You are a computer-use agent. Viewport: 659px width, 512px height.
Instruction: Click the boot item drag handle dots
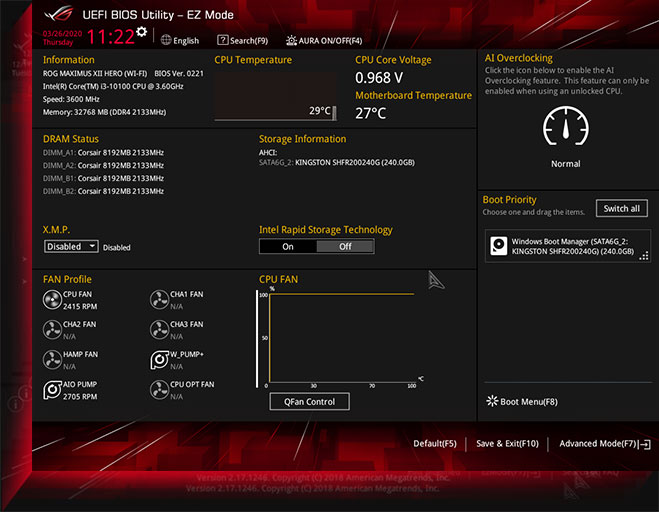point(643,256)
